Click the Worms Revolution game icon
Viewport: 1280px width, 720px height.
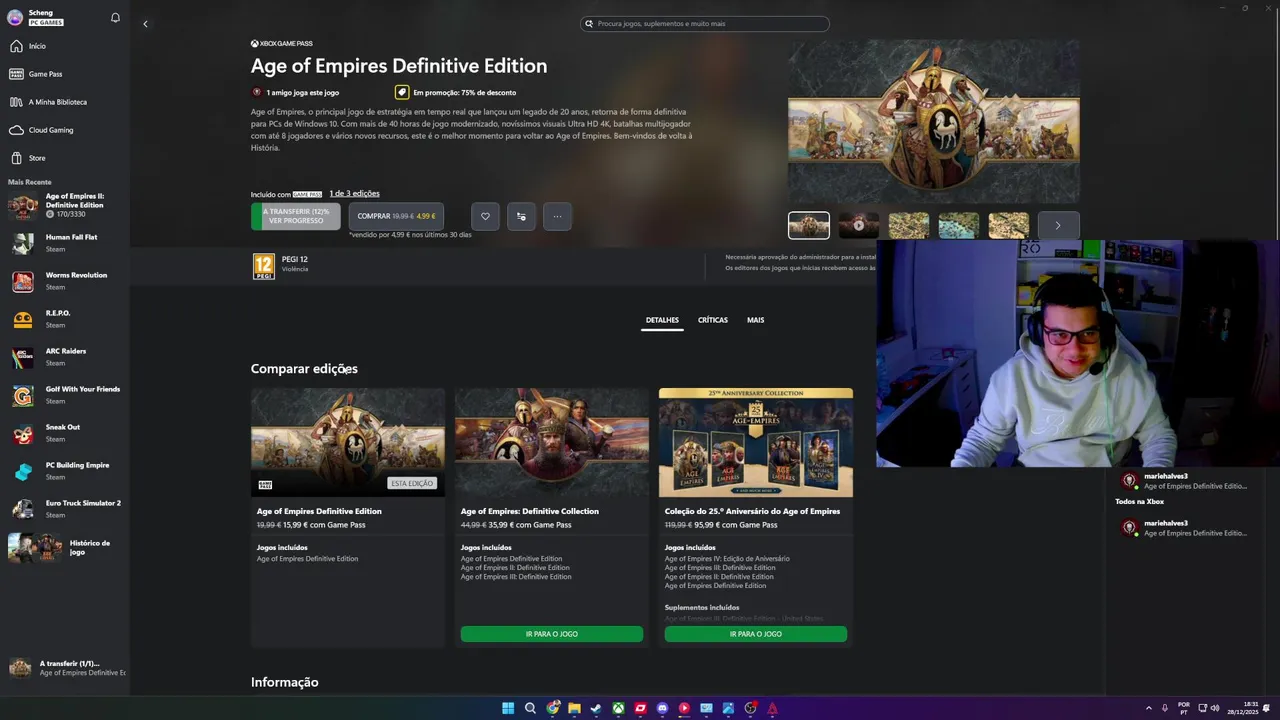pos(23,281)
